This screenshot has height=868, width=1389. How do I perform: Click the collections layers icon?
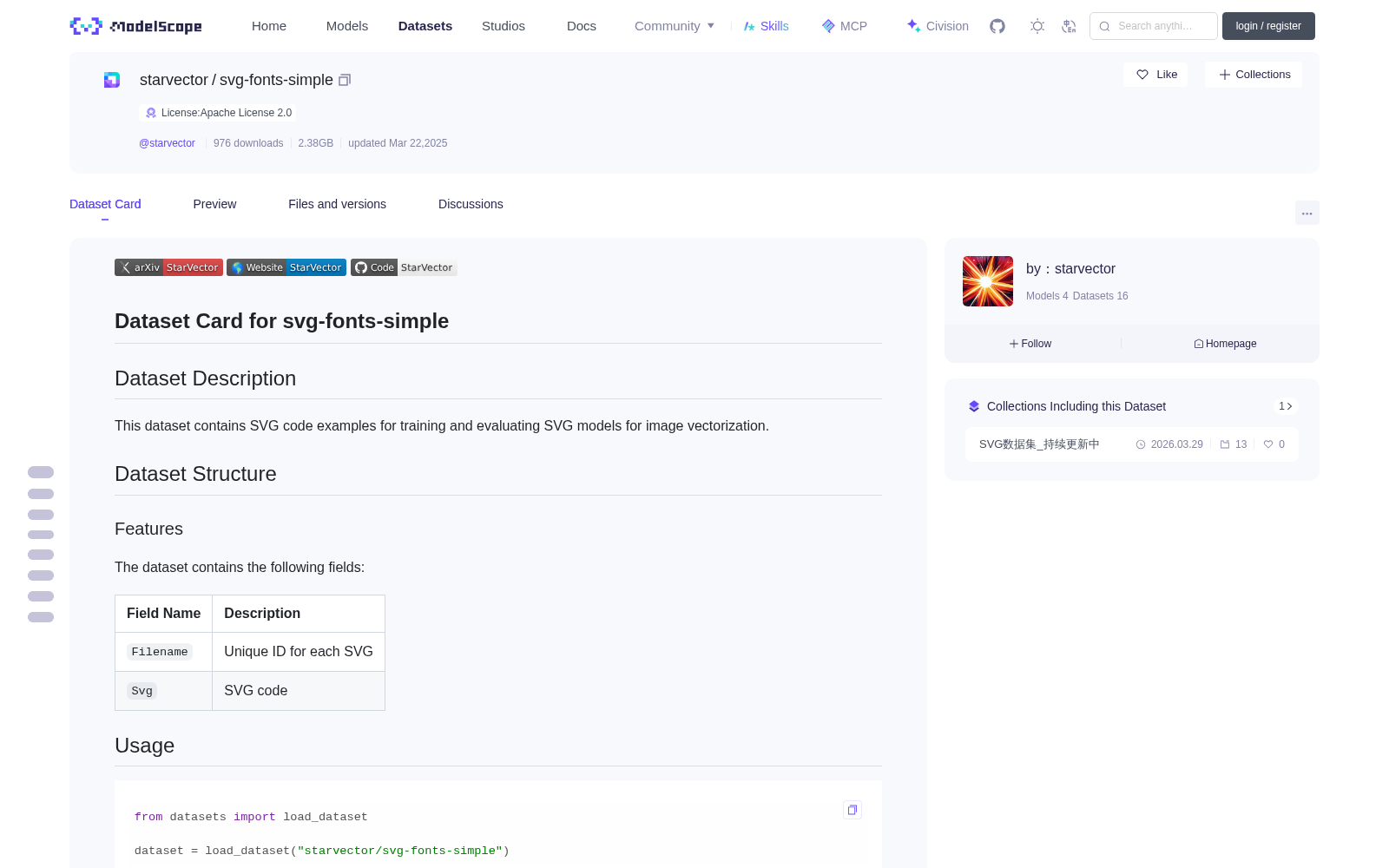click(x=974, y=406)
